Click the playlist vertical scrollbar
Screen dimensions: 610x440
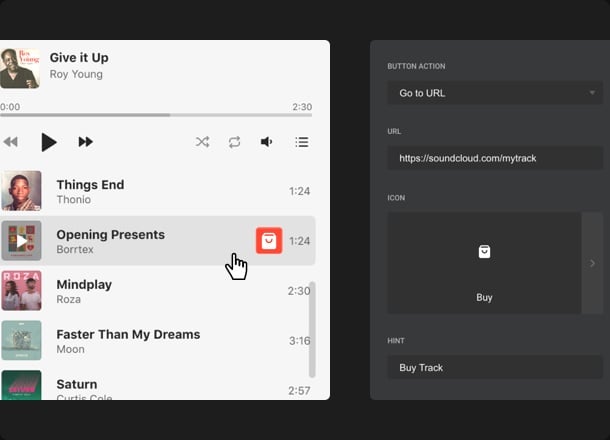coord(312,330)
